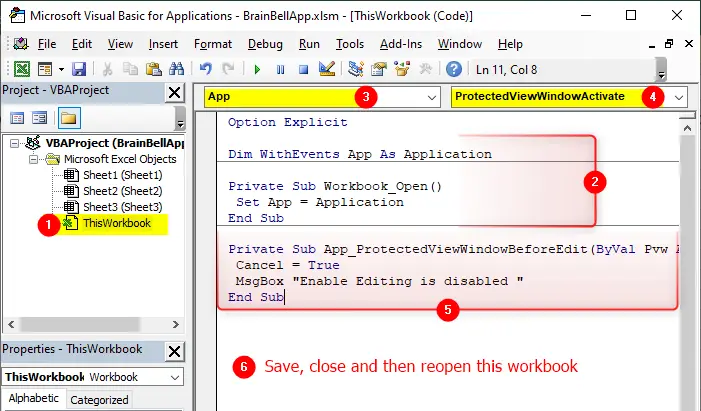This screenshot has width=701, height=411.
Task: Click the View Object icon in Project pane
Action: tap(39, 118)
